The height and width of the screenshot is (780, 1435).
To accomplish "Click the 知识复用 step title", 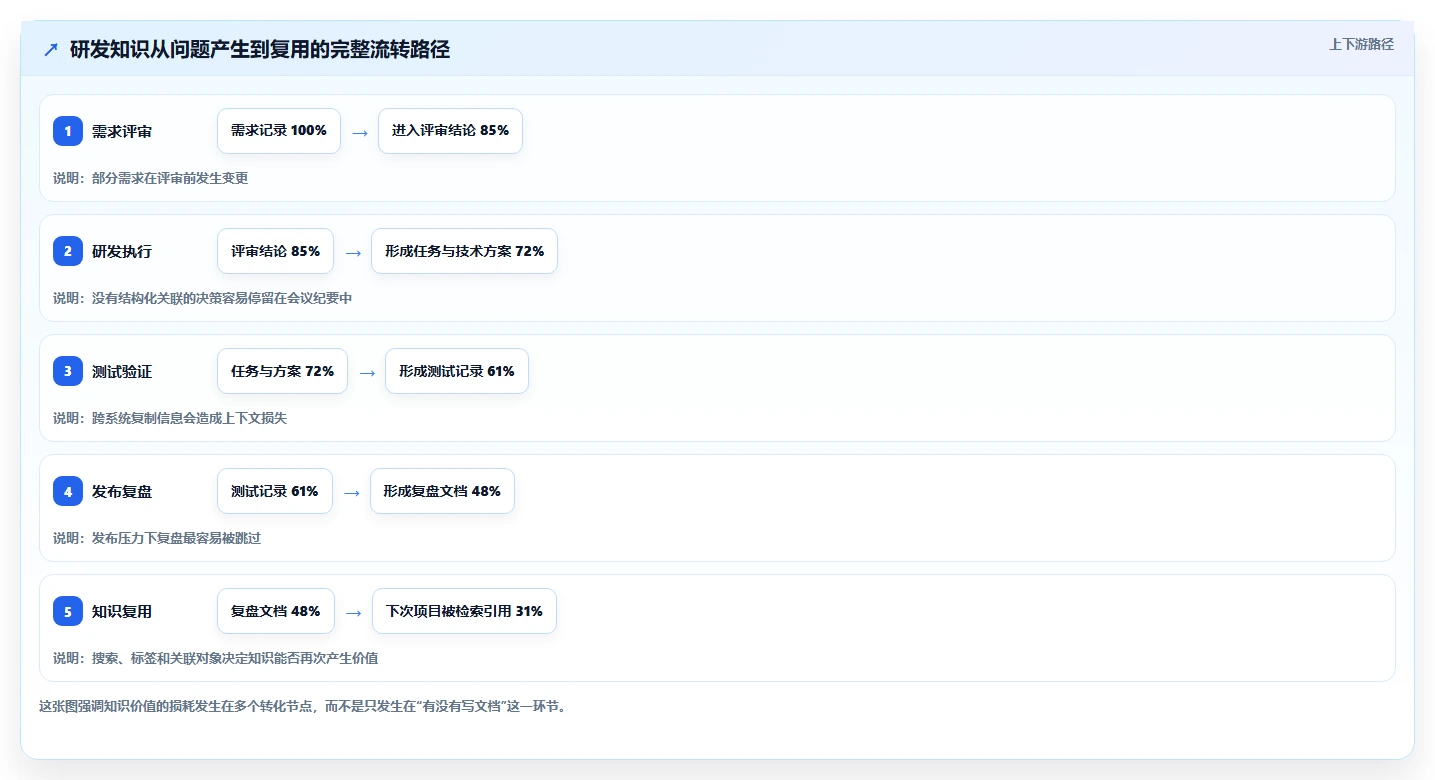I will (122, 611).
